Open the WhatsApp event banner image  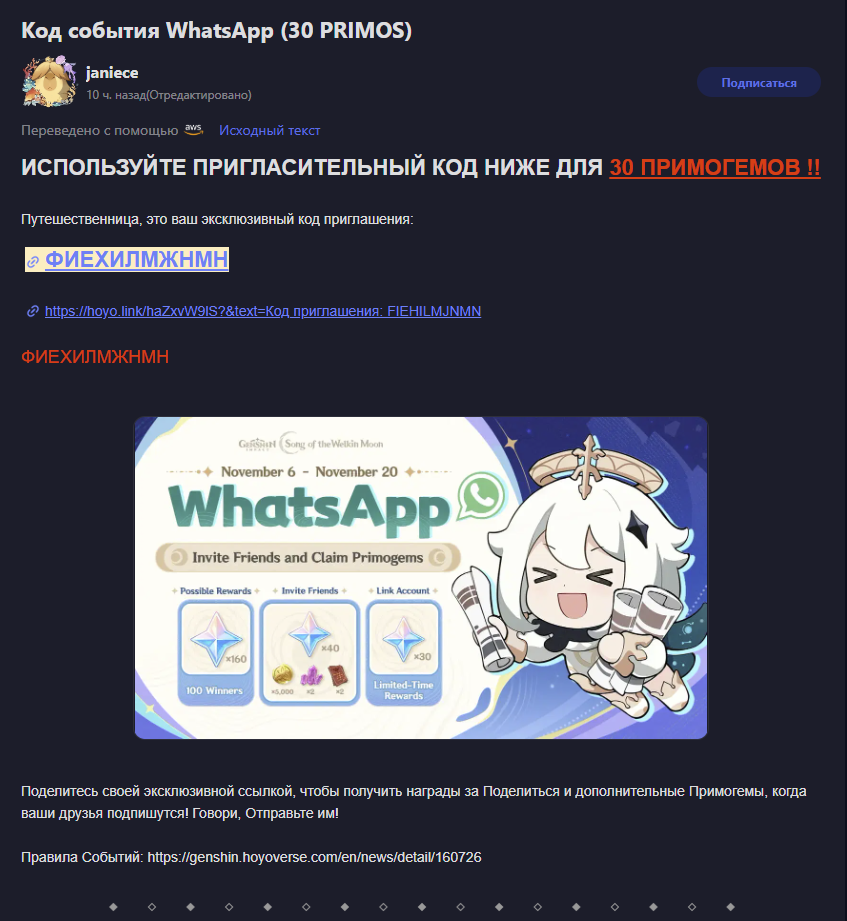(421, 578)
